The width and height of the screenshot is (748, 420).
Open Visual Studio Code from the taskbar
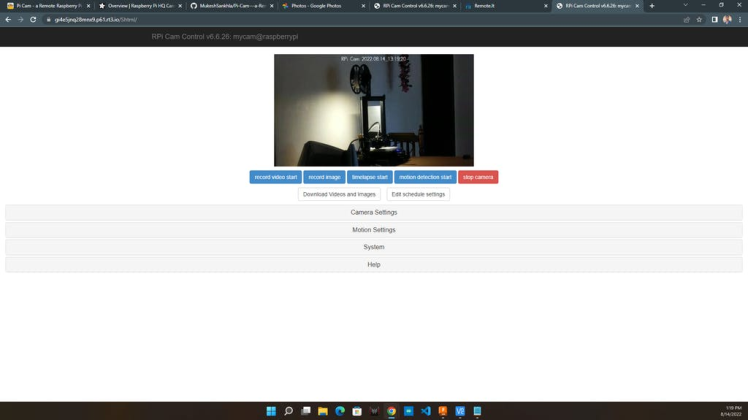[x=426, y=411]
